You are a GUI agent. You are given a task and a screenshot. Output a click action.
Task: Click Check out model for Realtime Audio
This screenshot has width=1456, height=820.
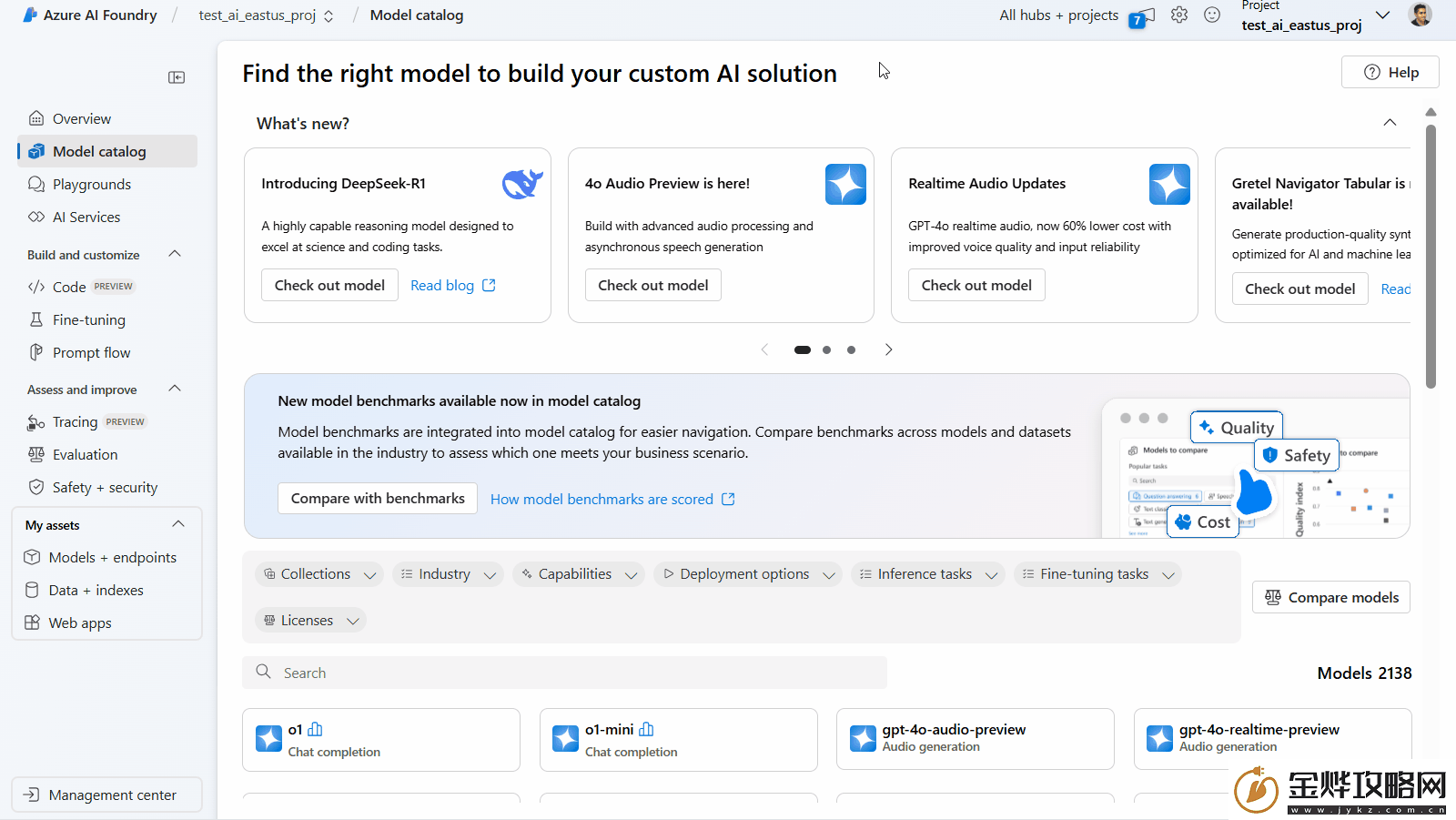pos(976,285)
